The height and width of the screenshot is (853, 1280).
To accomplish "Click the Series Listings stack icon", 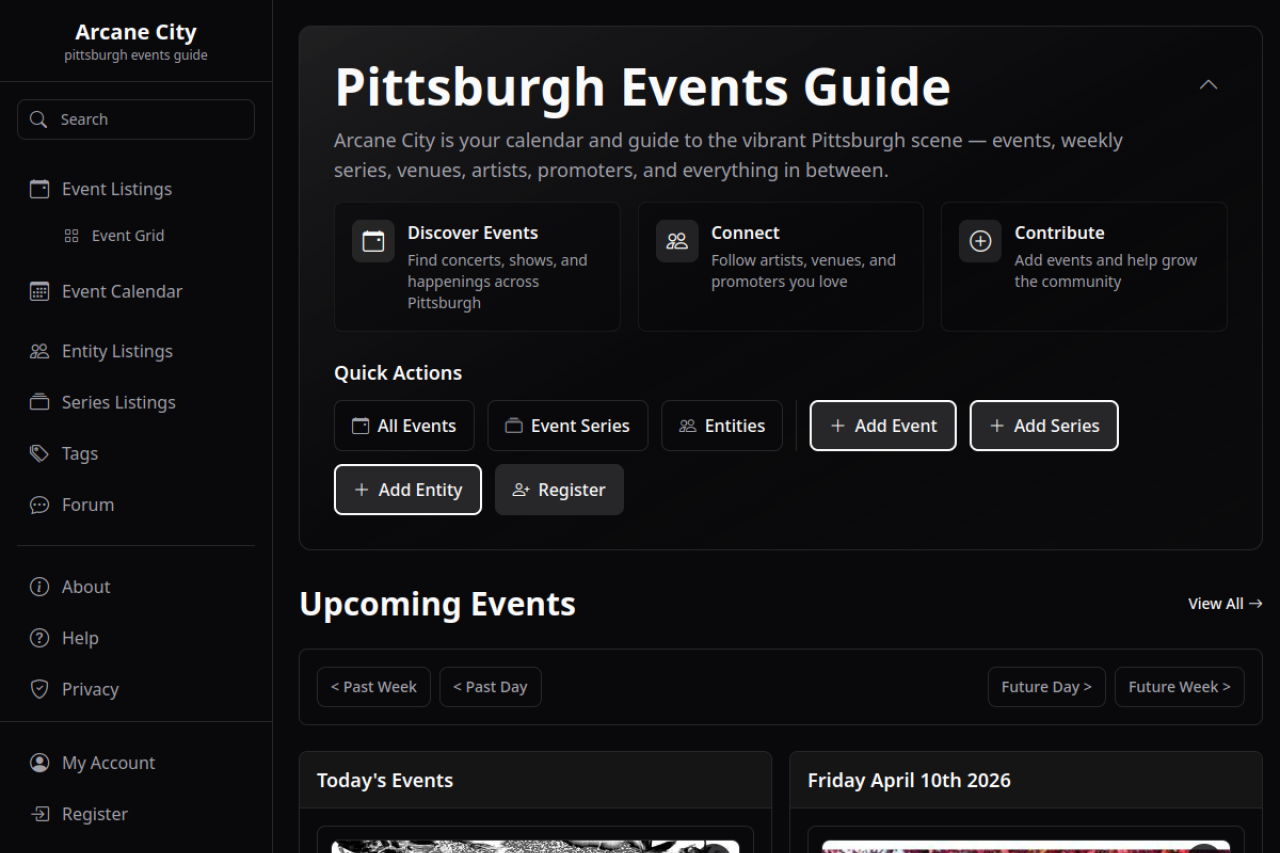I will pos(39,402).
